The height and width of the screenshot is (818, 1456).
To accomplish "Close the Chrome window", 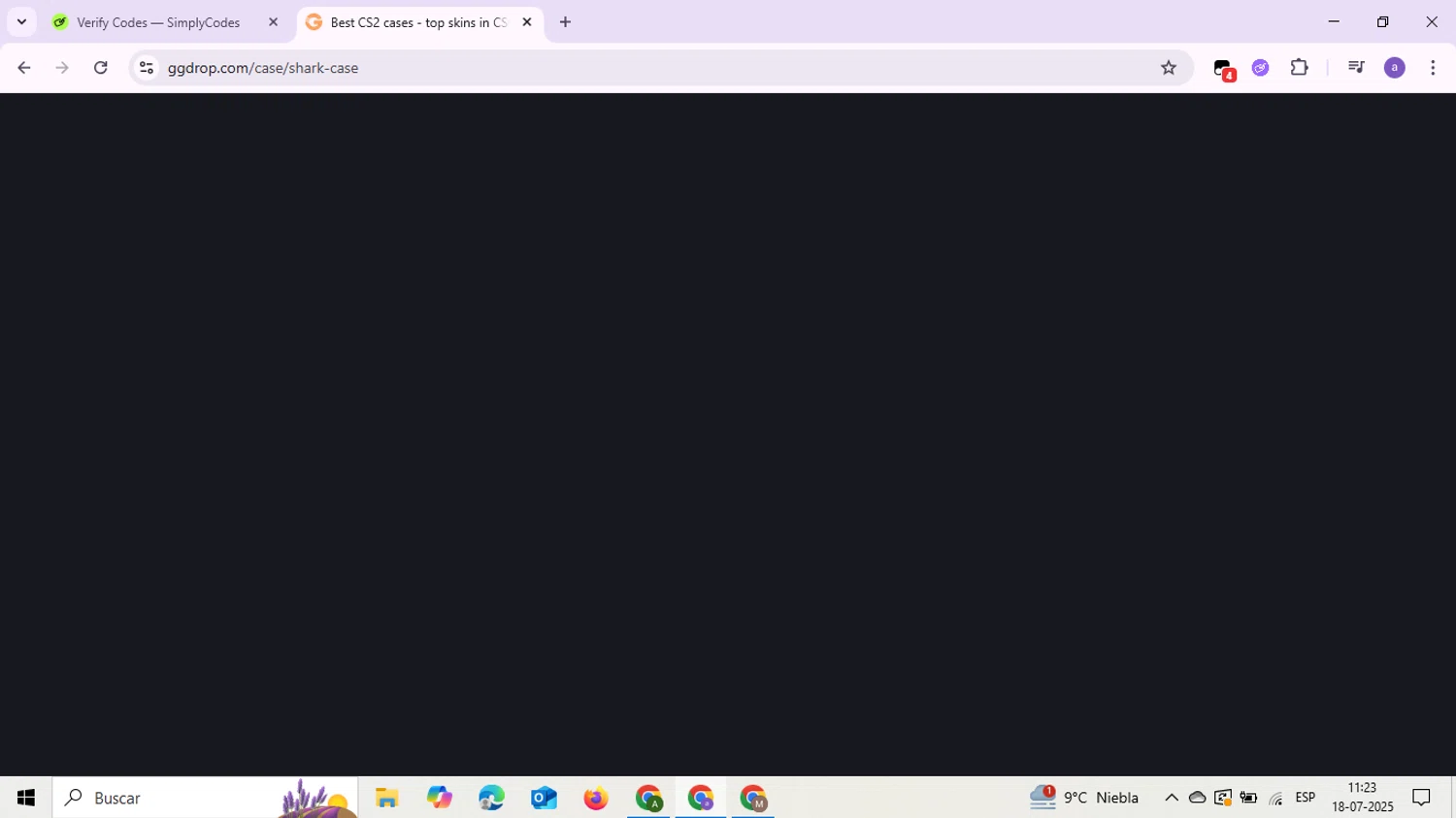I will point(1432,21).
